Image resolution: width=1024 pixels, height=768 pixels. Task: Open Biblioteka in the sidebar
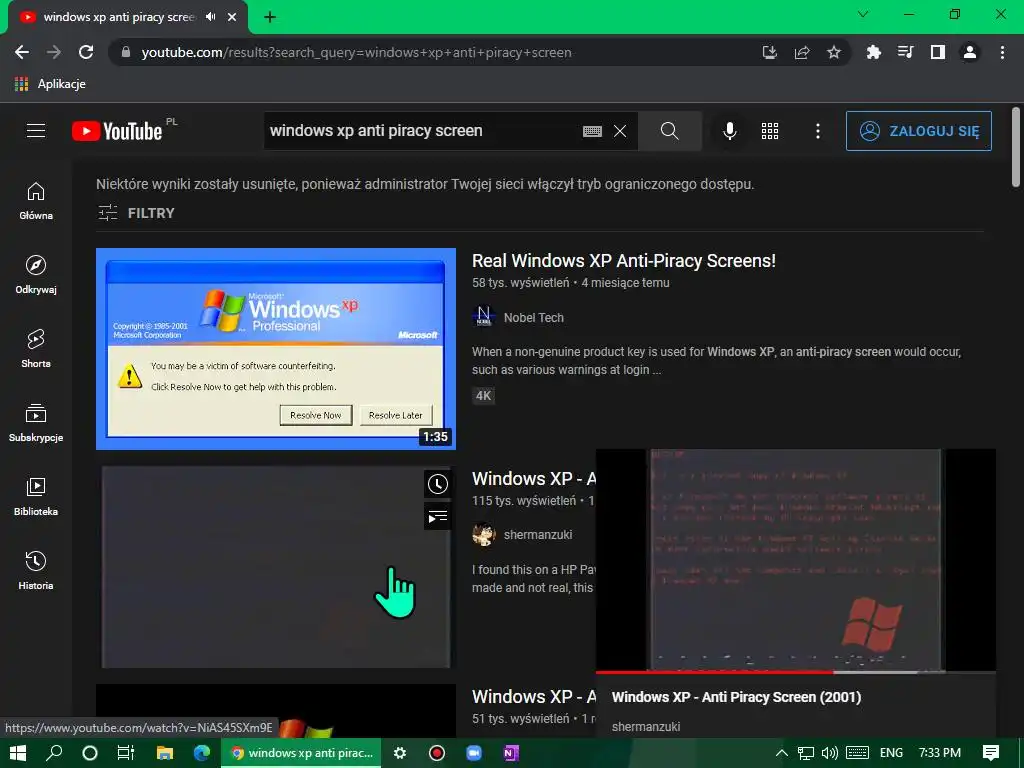click(36, 497)
